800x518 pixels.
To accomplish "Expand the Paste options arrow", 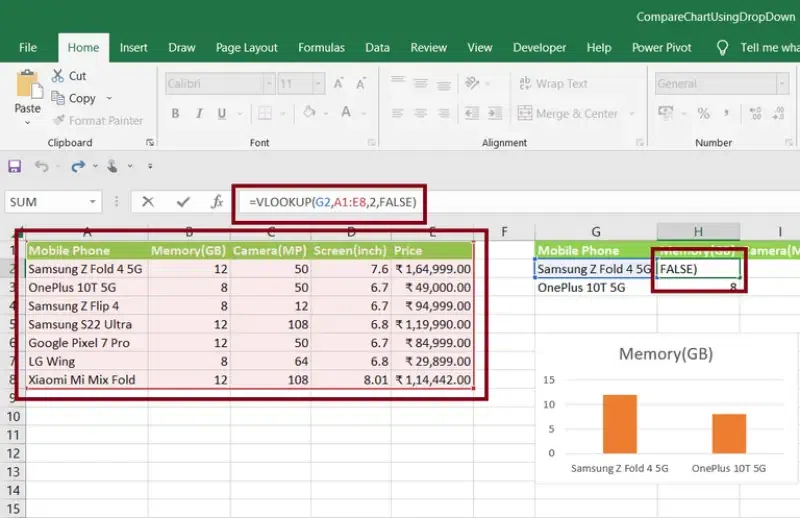I will click(x=27, y=123).
